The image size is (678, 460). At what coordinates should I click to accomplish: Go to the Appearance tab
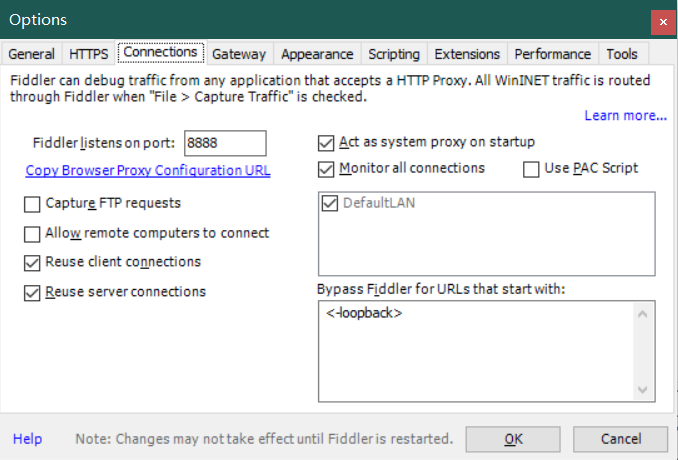[317, 54]
